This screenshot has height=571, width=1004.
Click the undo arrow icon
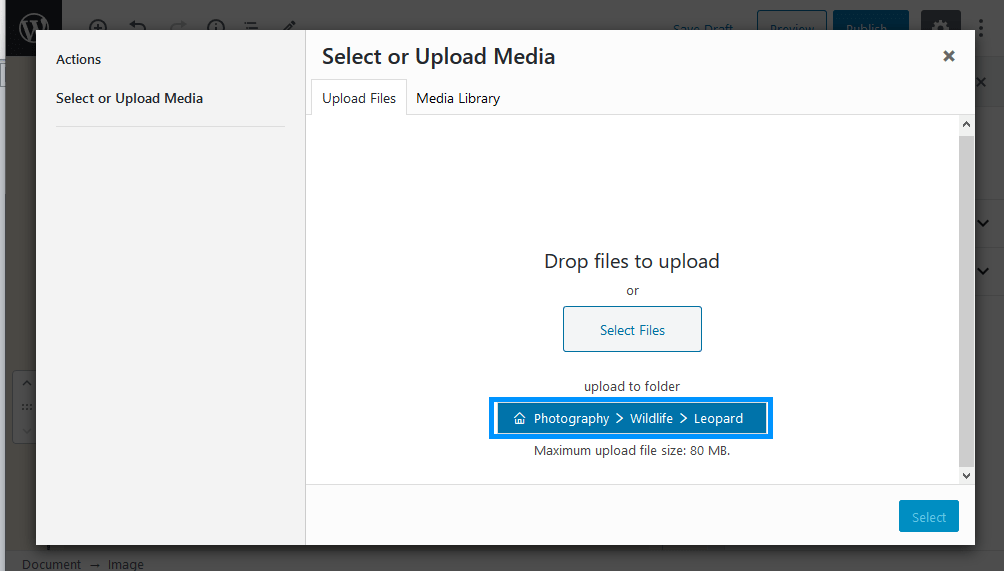pyautogui.click(x=137, y=27)
